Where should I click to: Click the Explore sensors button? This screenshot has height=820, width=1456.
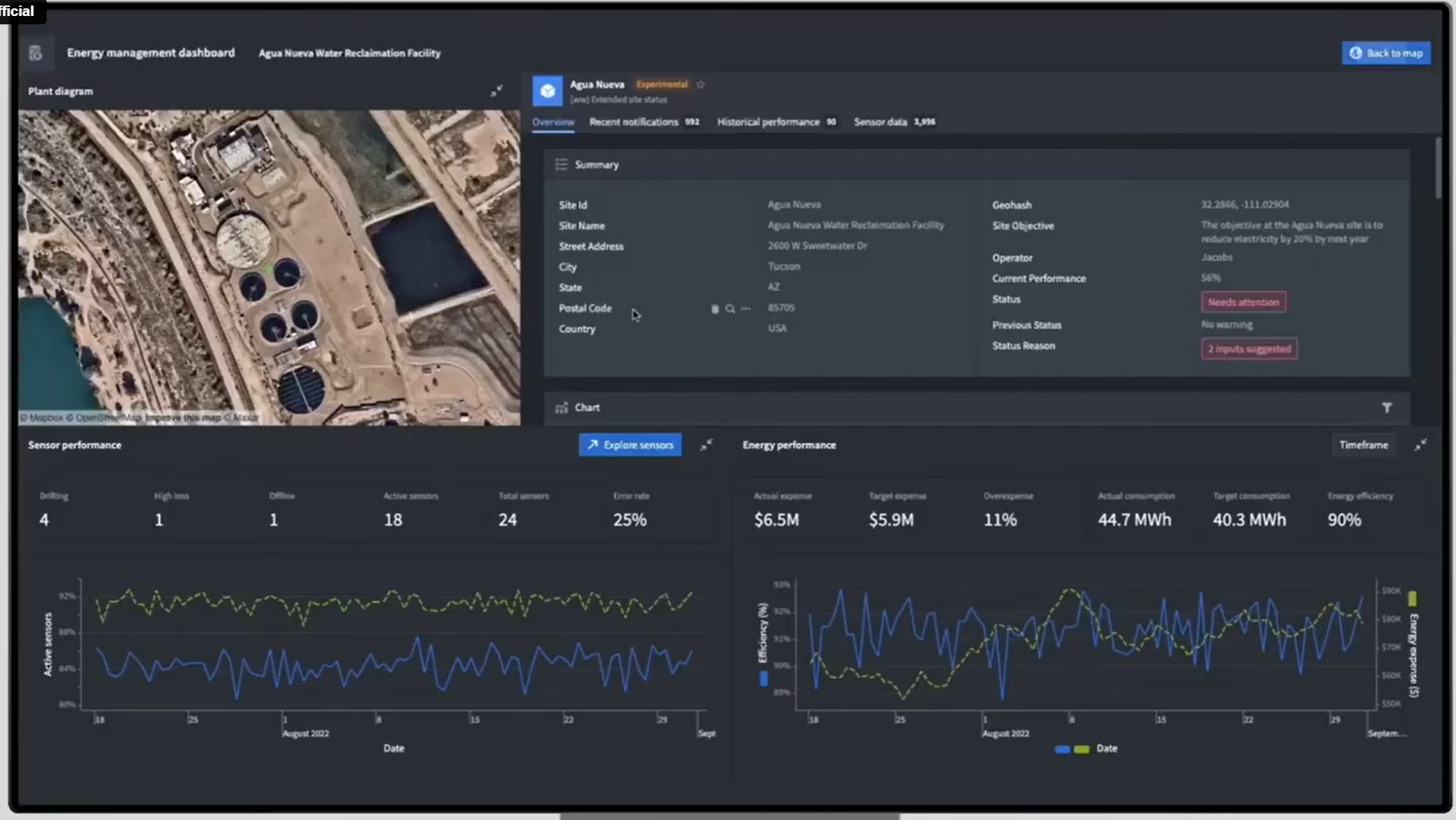pyautogui.click(x=630, y=444)
